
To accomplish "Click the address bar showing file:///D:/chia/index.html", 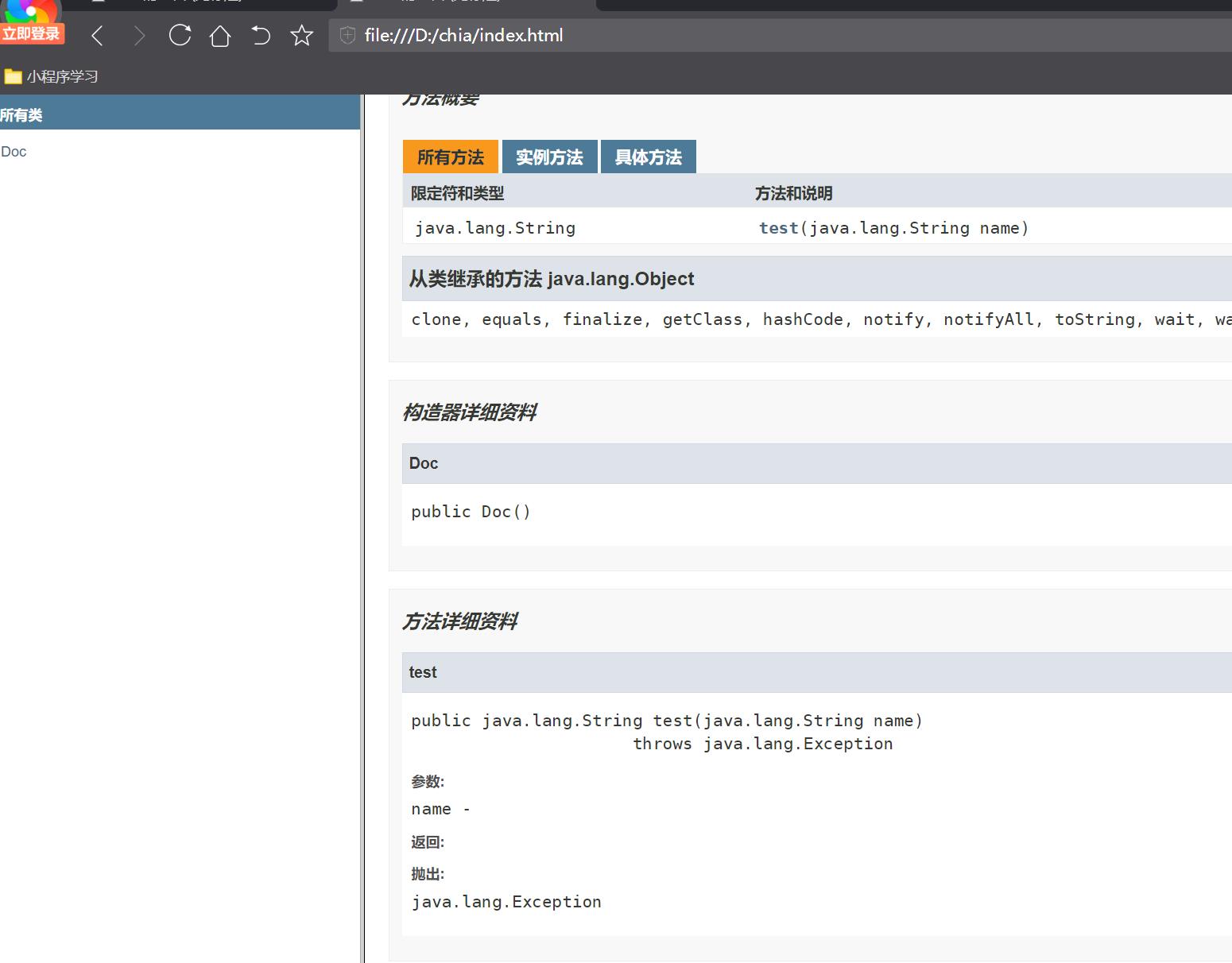I will [x=781, y=35].
